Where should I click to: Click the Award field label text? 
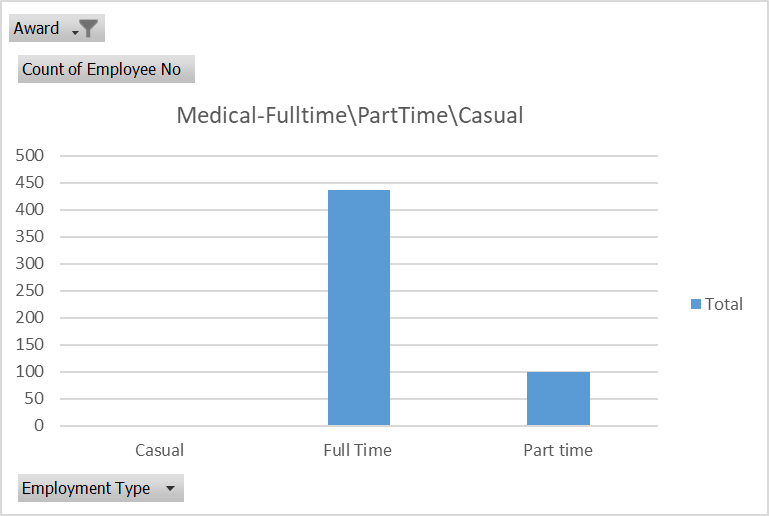point(36,29)
